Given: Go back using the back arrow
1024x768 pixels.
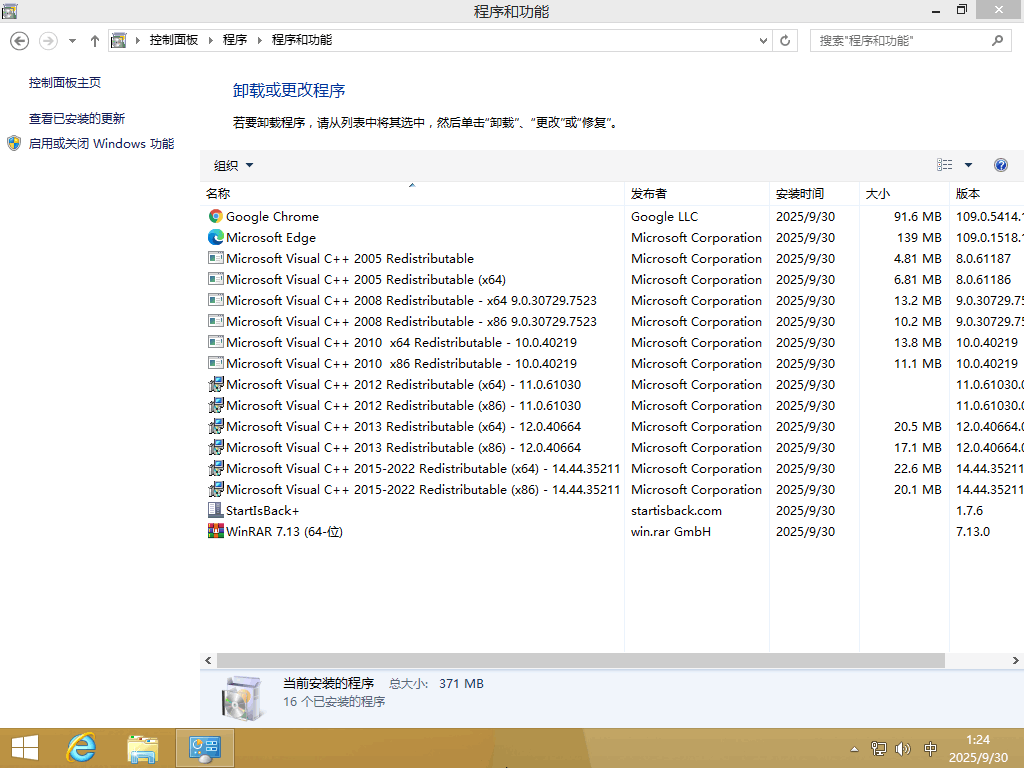Looking at the screenshot, I should coord(20,41).
